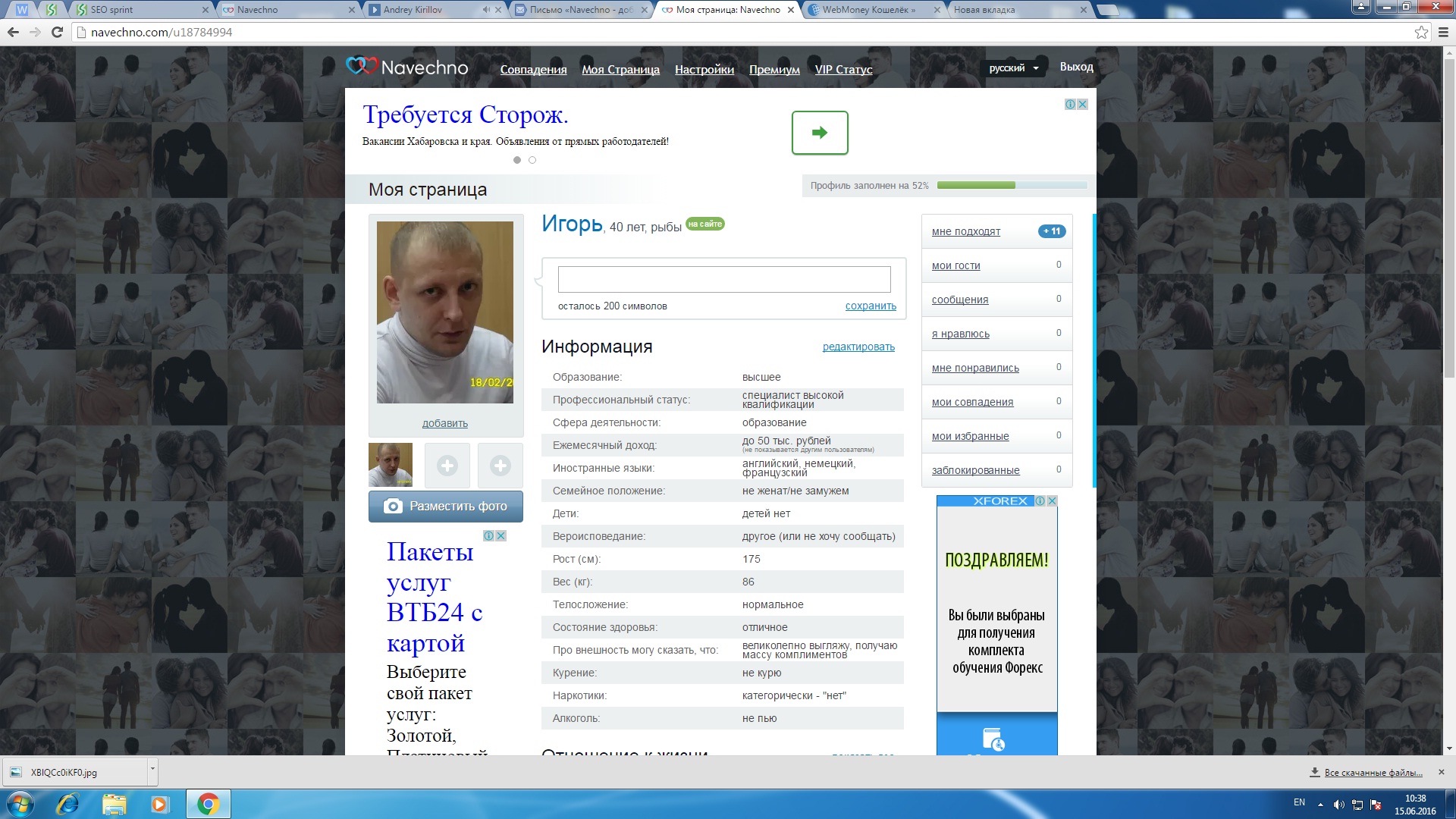Open language dropdown русский

point(1013,67)
